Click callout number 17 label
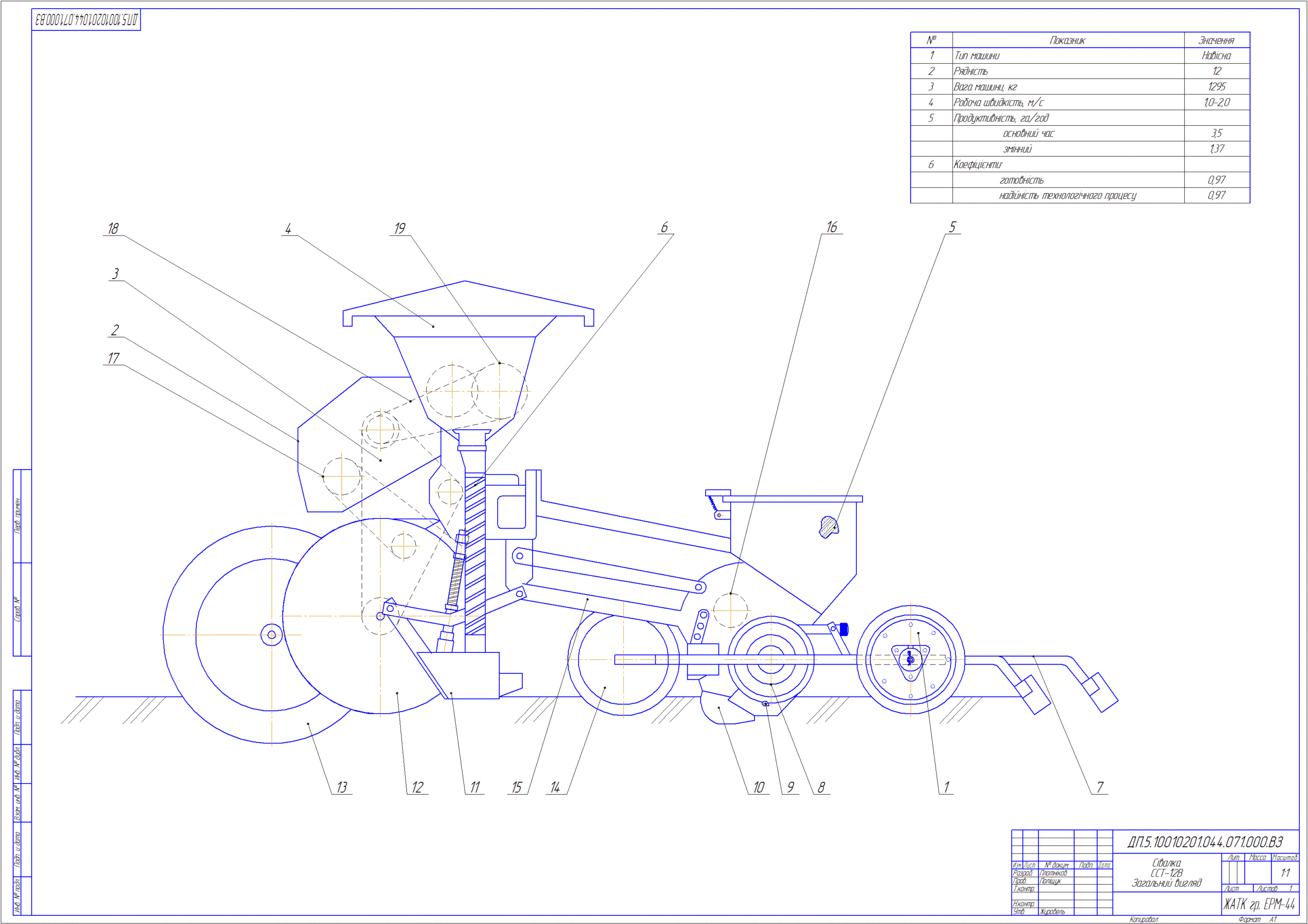The image size is (1308, 924). pyautogui.click(x=113, y=359)
